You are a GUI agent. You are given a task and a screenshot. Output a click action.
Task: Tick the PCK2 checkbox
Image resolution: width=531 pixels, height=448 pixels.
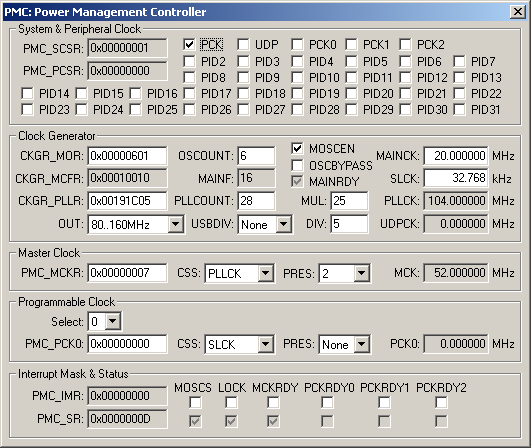[405, 44]
